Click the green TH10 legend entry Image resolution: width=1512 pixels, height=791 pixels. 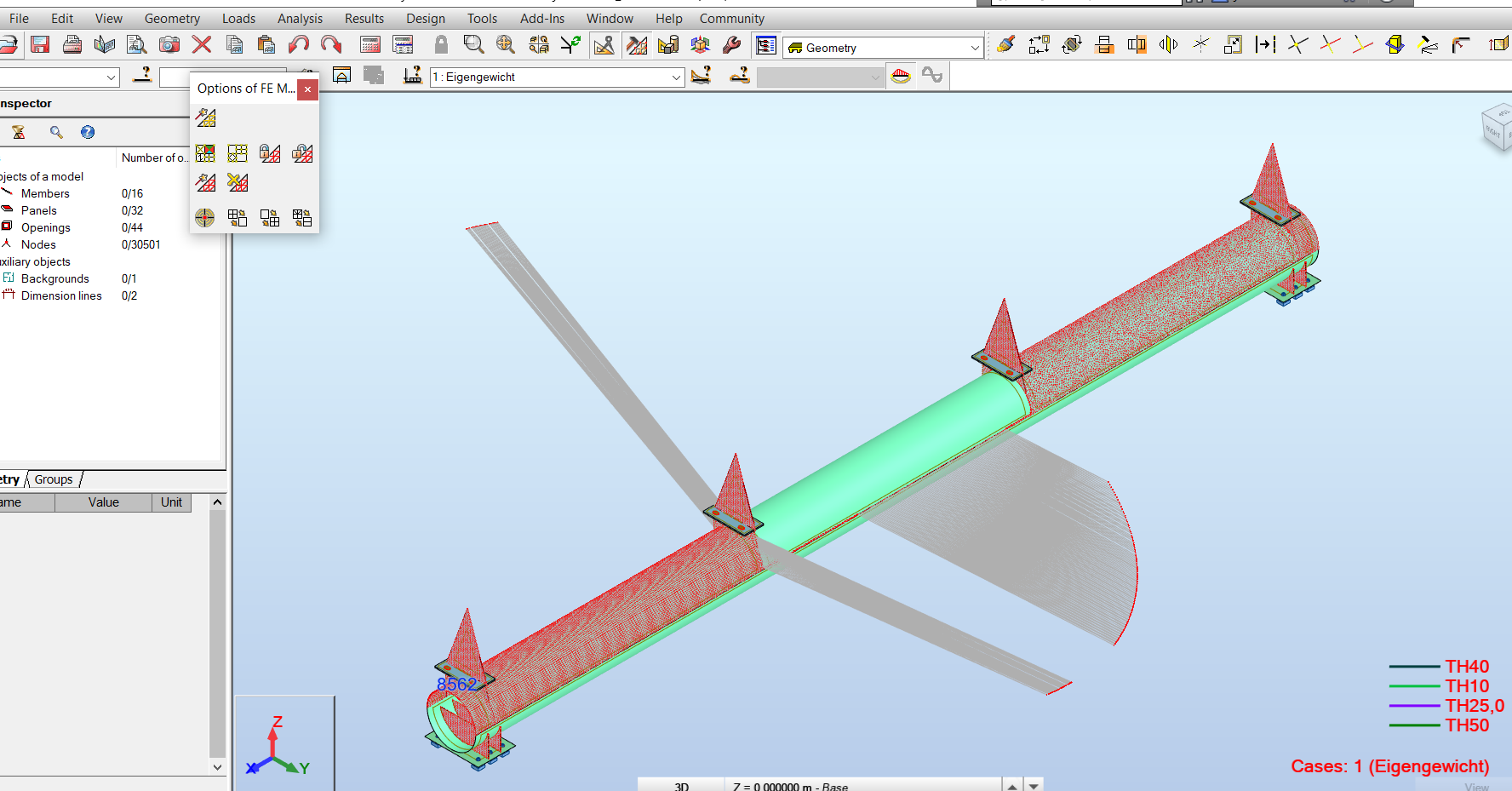pyautogui.click(x=1465, y=685)
